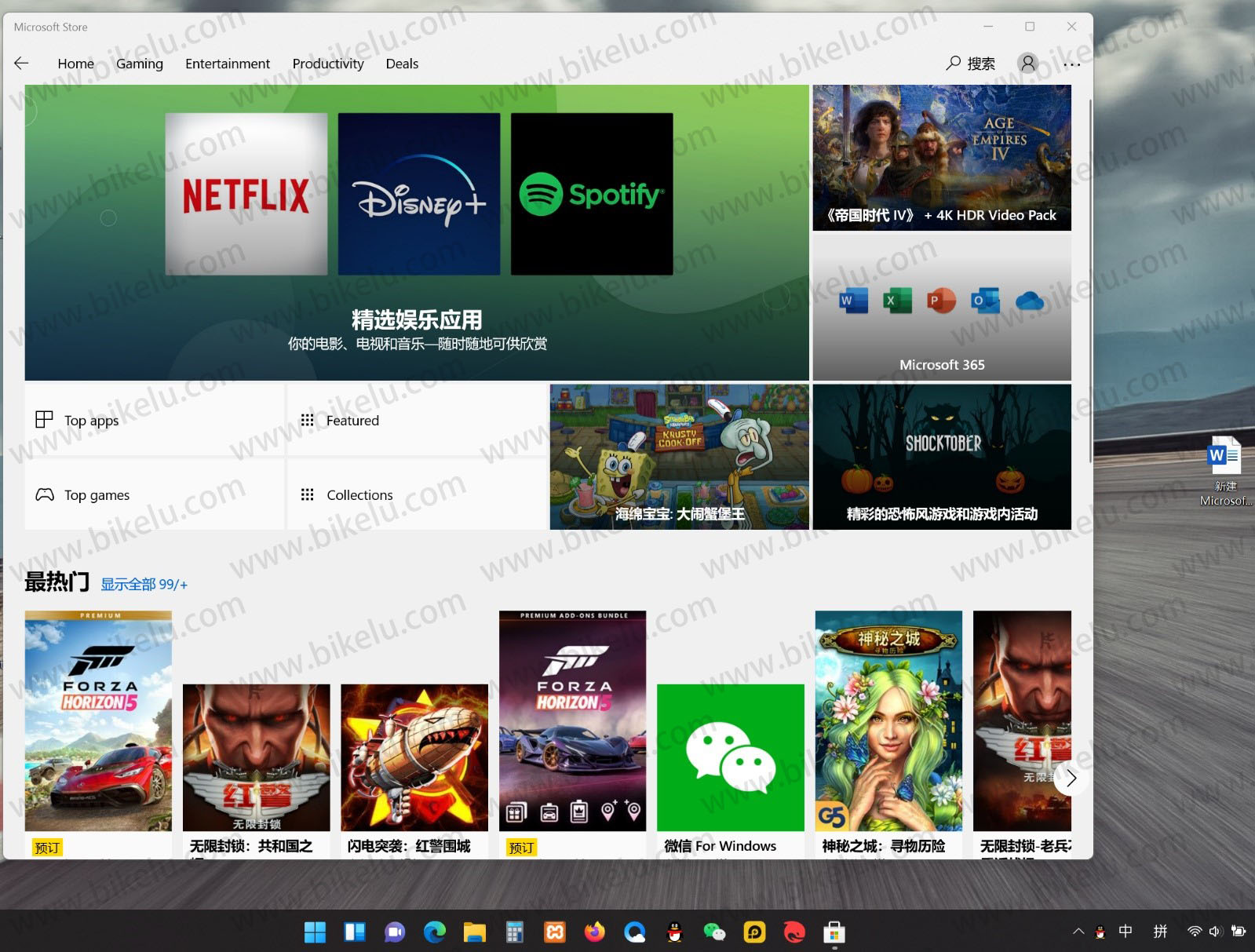This screenshot has height=952, width=1255.
Task: Open Forza Horizon 5 Premium Add-Ons Bundle card
Action: 572,734
